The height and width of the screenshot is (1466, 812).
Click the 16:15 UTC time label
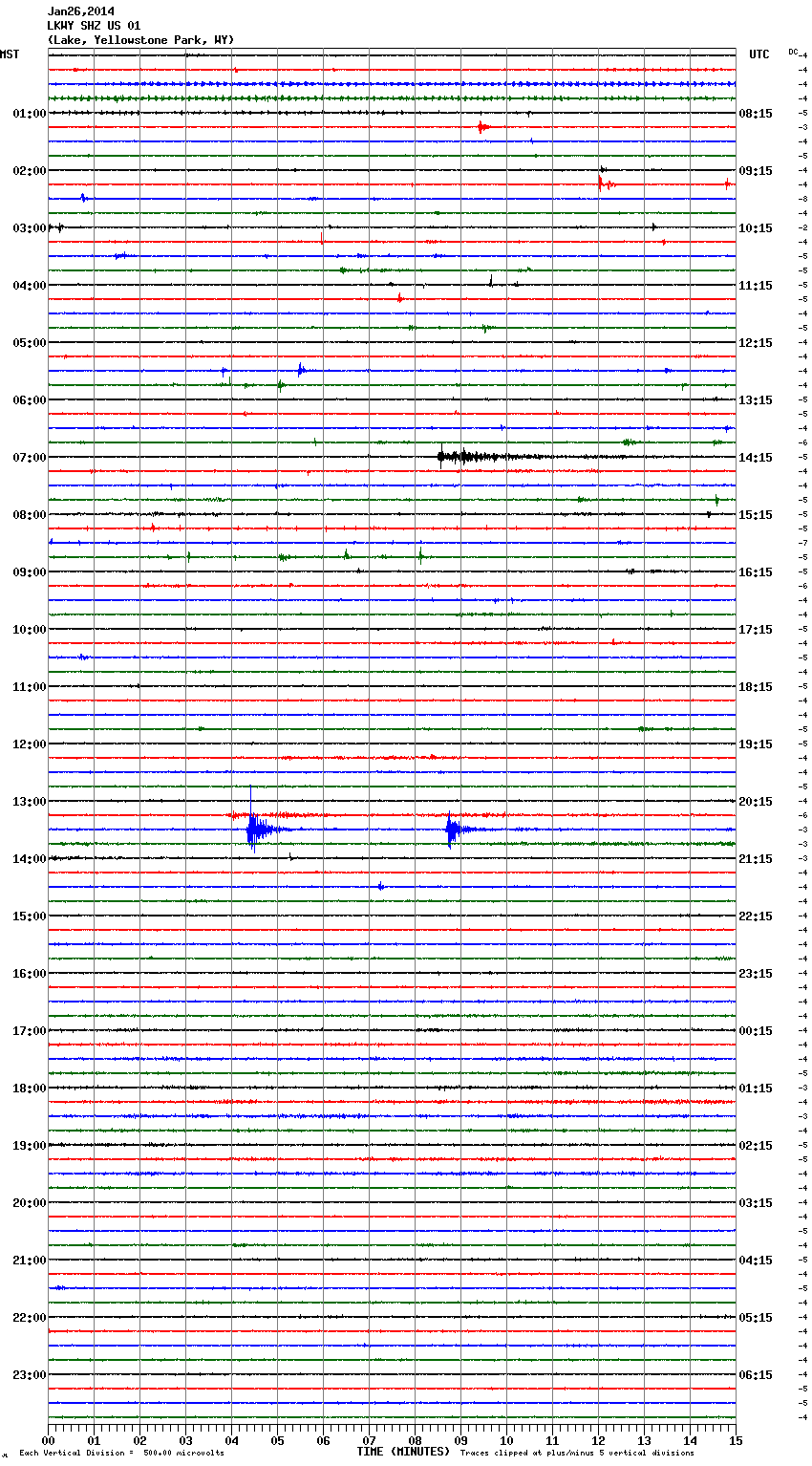(x=756, y=572)
